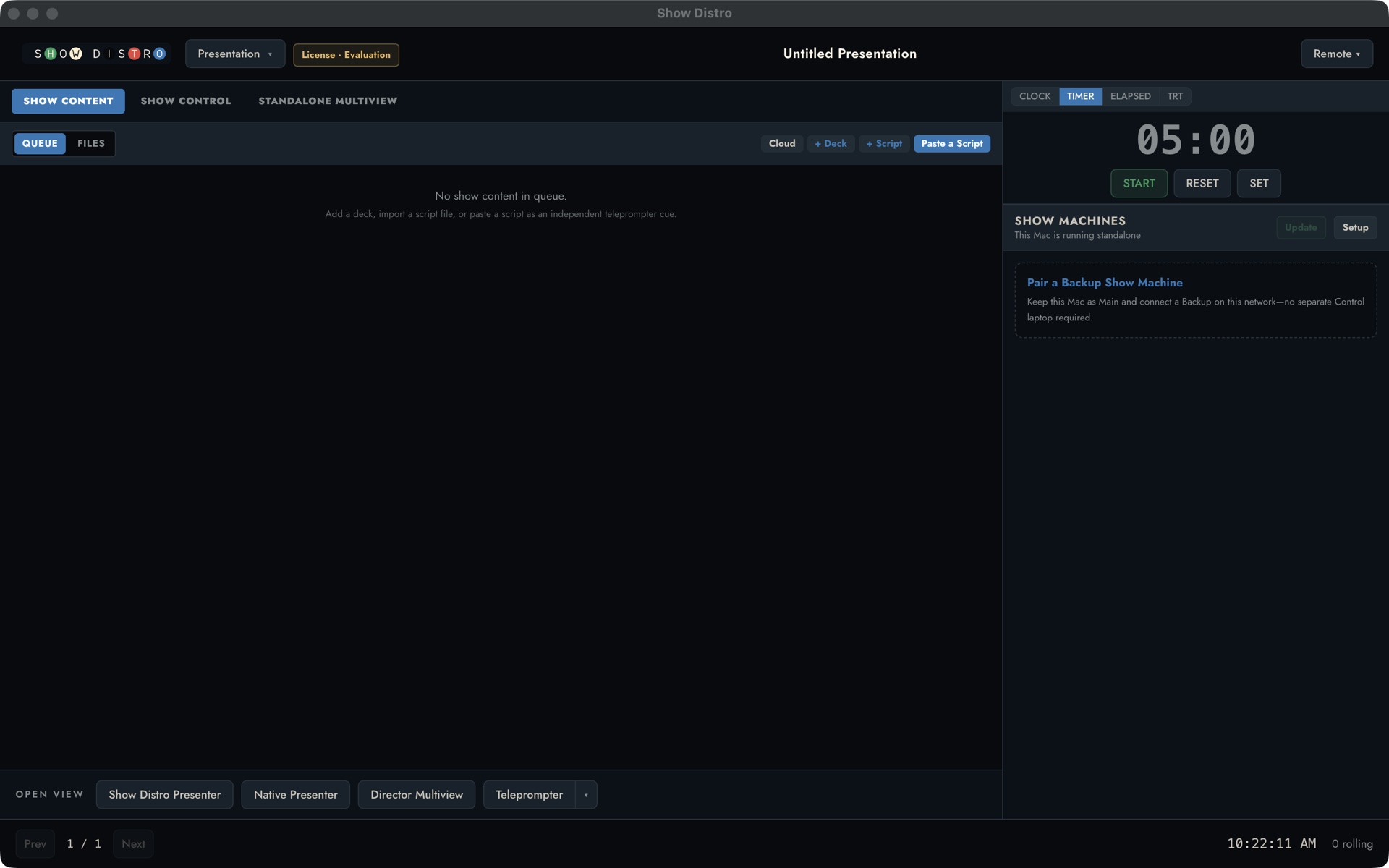The height and width of the screenshot is (868, 1389).
Task: Expand the Teleprompter dropdown arrow
Action: [x=586, y=794]
